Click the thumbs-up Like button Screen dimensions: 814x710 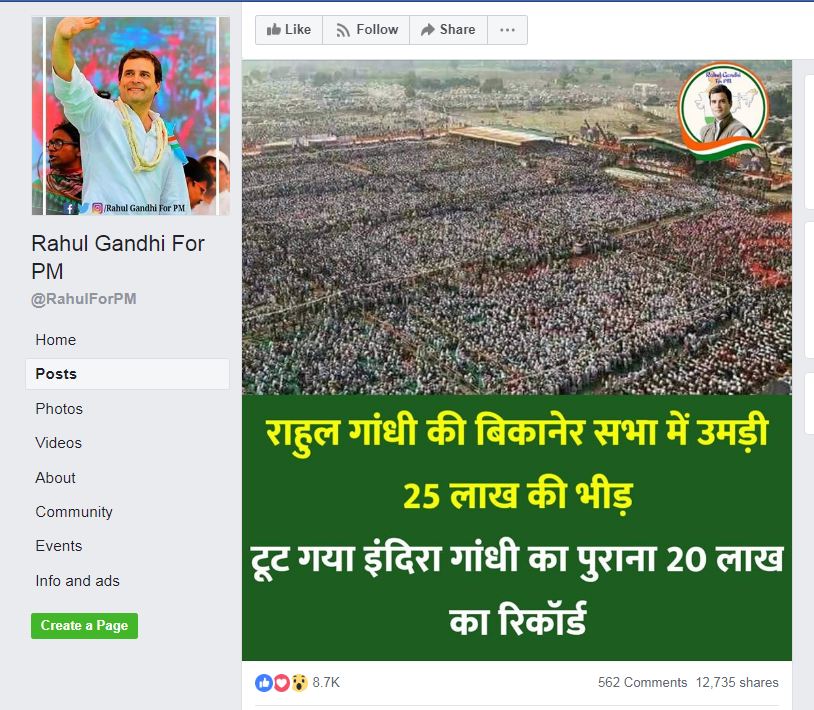[289, 30]
